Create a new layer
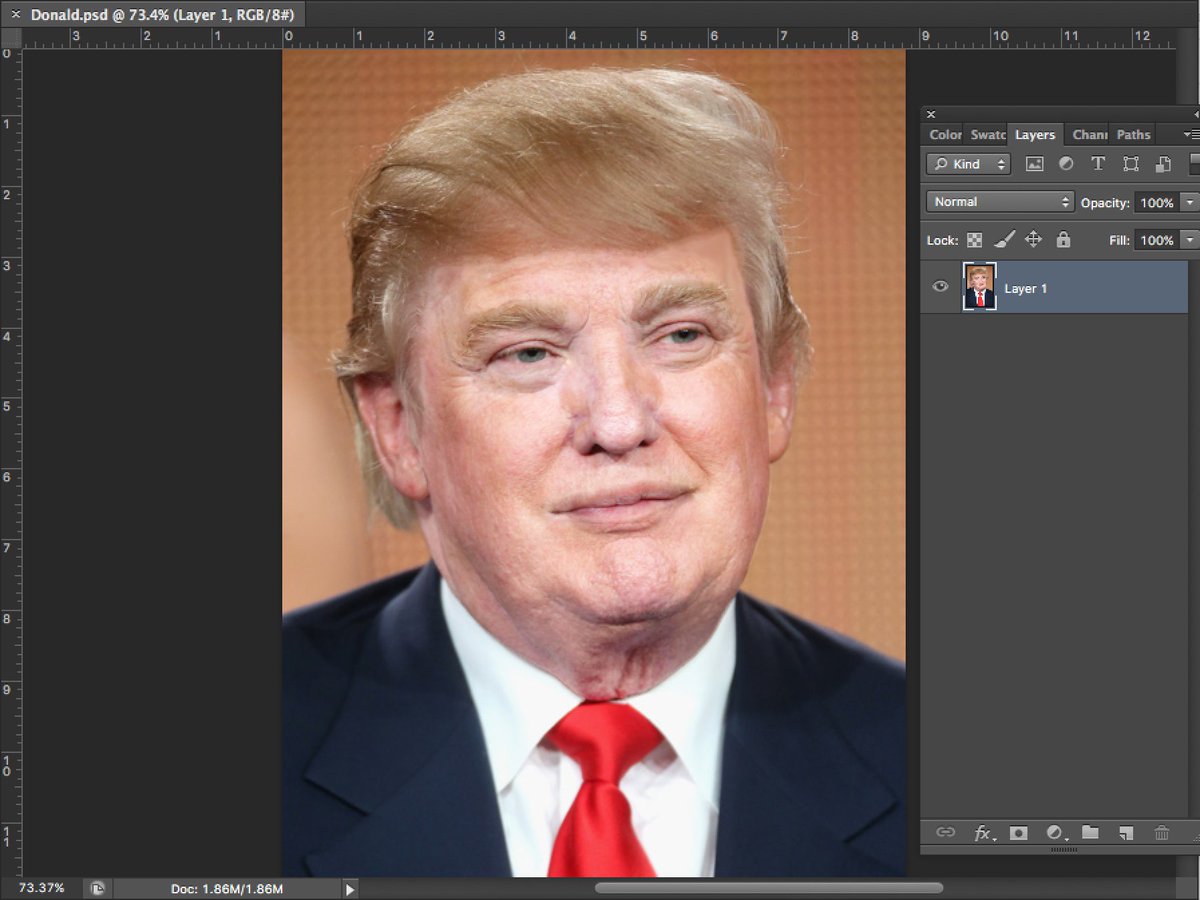Image resolution: width=1200 pixels, height=900 pixels. click(1126, 832)
